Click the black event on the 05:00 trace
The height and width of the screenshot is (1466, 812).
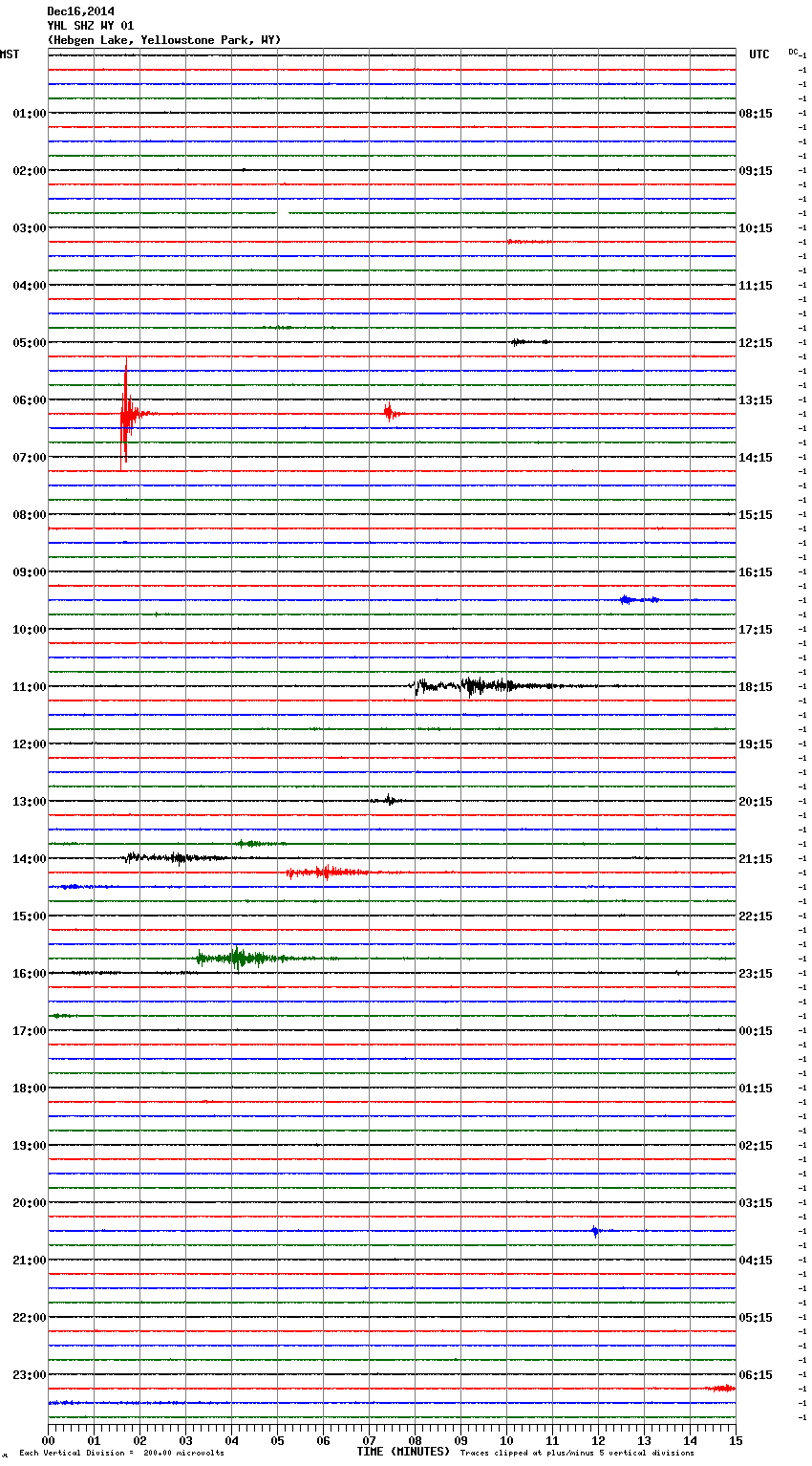coord(530,342)
